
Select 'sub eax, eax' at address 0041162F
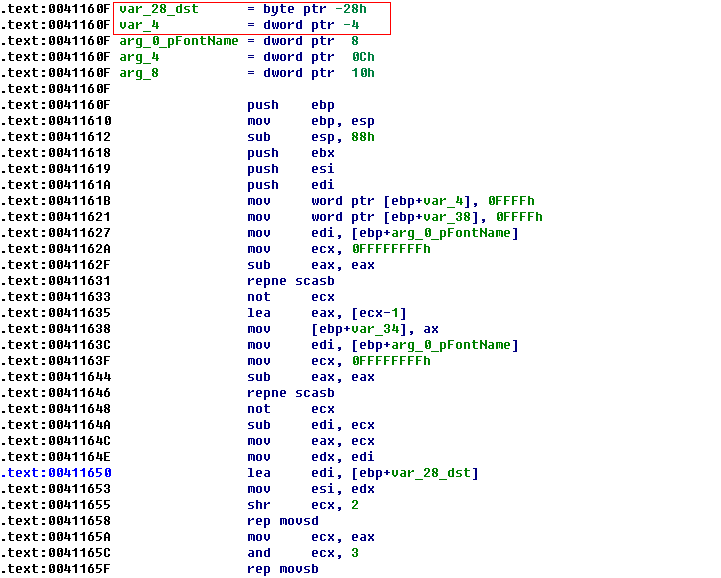coord(311,265)
